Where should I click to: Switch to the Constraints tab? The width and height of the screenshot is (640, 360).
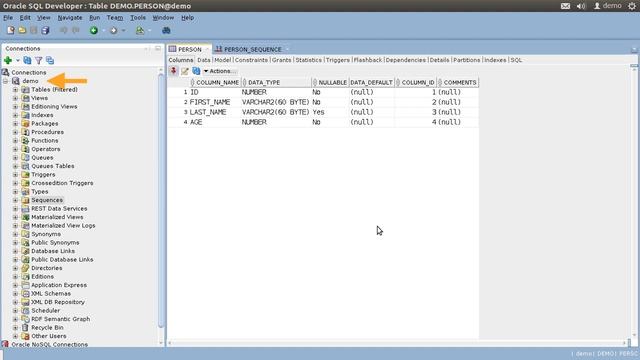pyautogui.click(x=251, y=60)
